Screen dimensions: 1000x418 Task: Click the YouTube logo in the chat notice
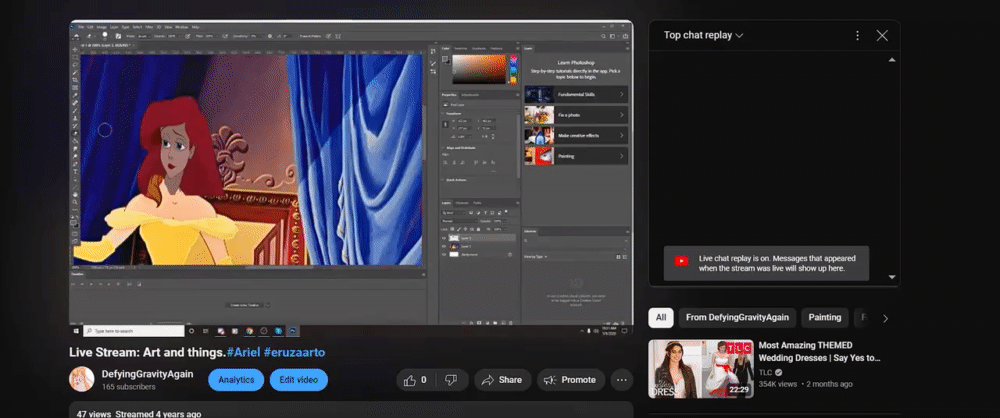682,261
